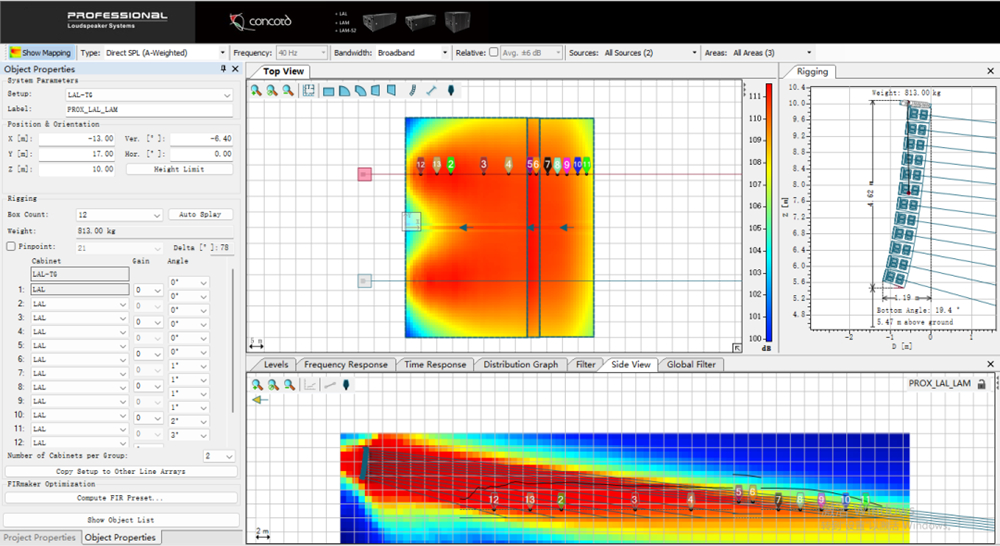The image size is (1000, 546).
Task: Click Show Object List button
Action: coord(121,520)
